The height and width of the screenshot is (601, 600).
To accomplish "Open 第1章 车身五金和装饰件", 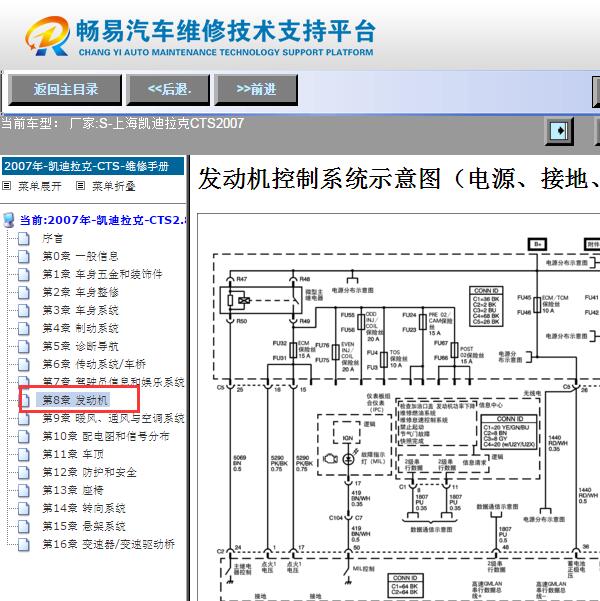I will (x=102, y=274).
